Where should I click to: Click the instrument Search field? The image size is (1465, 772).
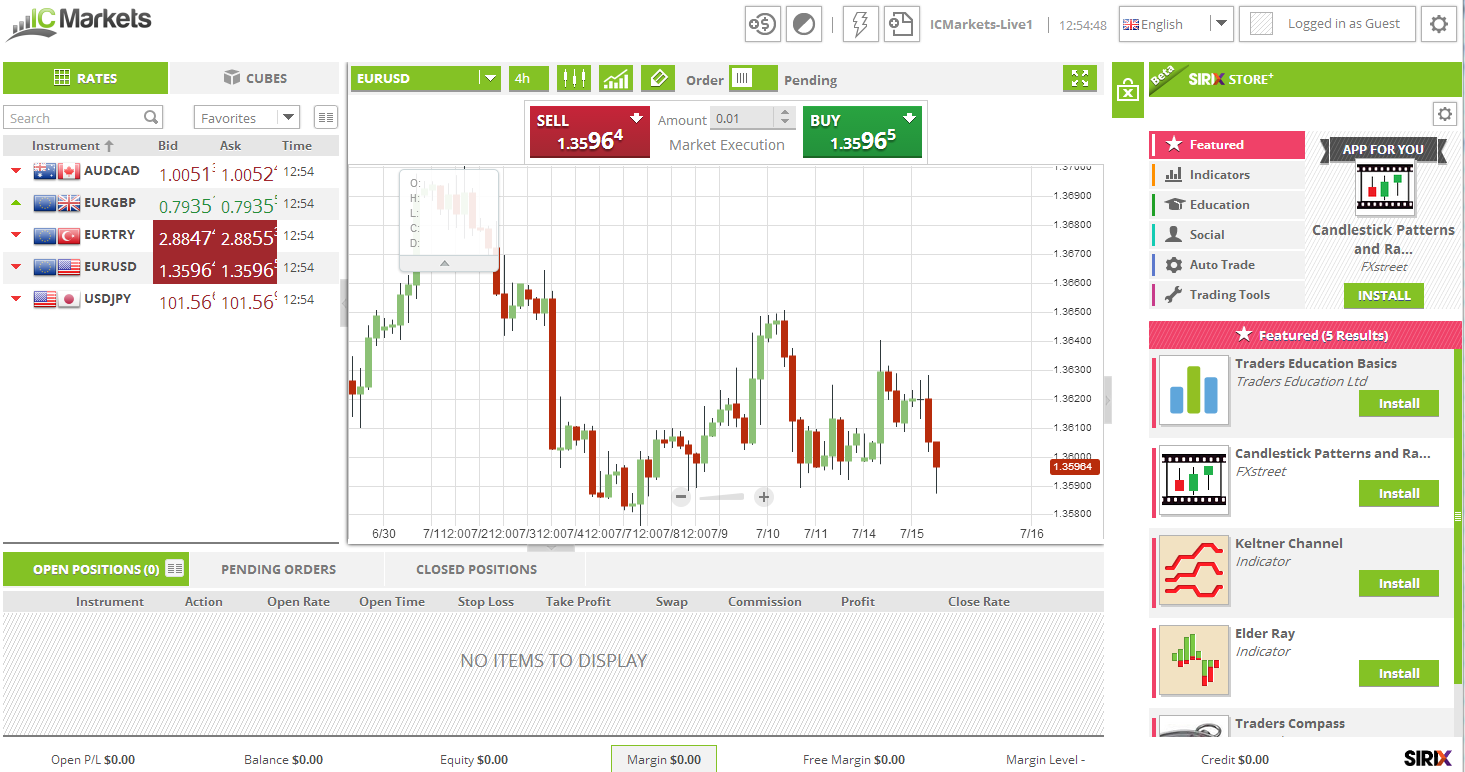75,118
